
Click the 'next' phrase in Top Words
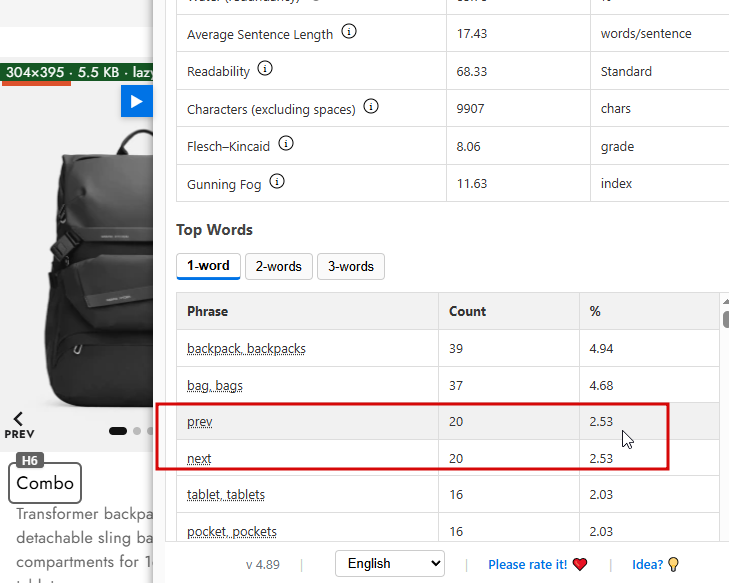coord(199,459)
